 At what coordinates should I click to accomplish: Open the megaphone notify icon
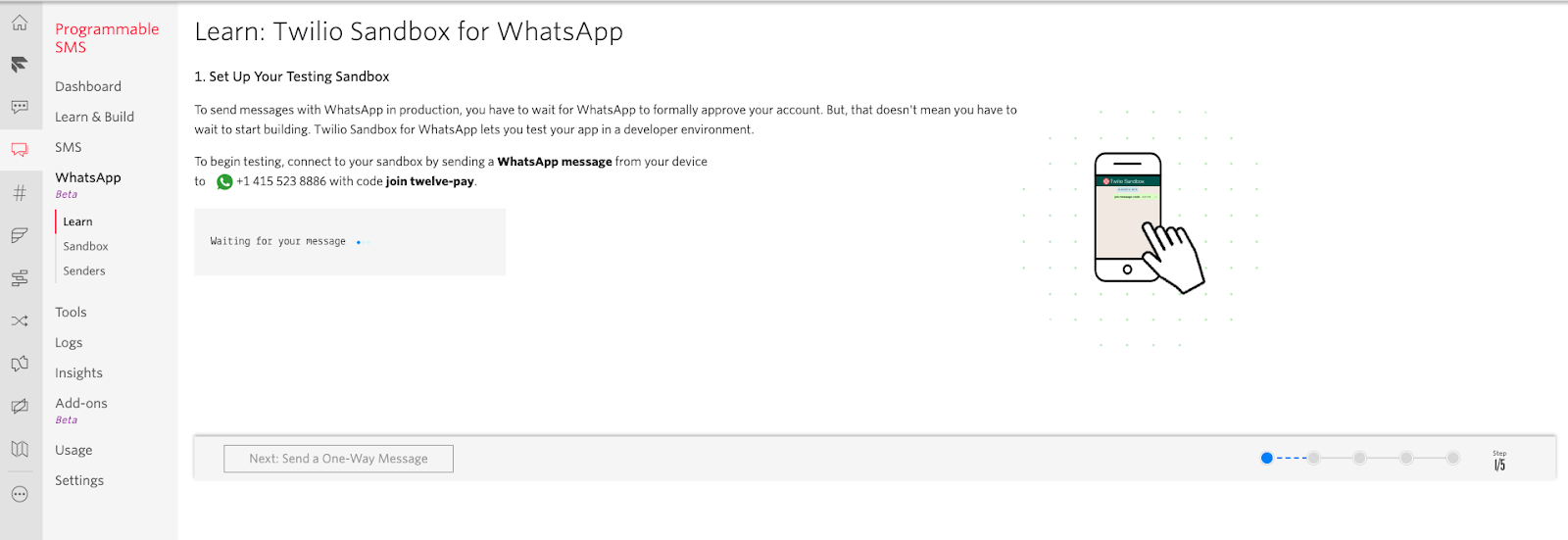click(x=20, y=364)
